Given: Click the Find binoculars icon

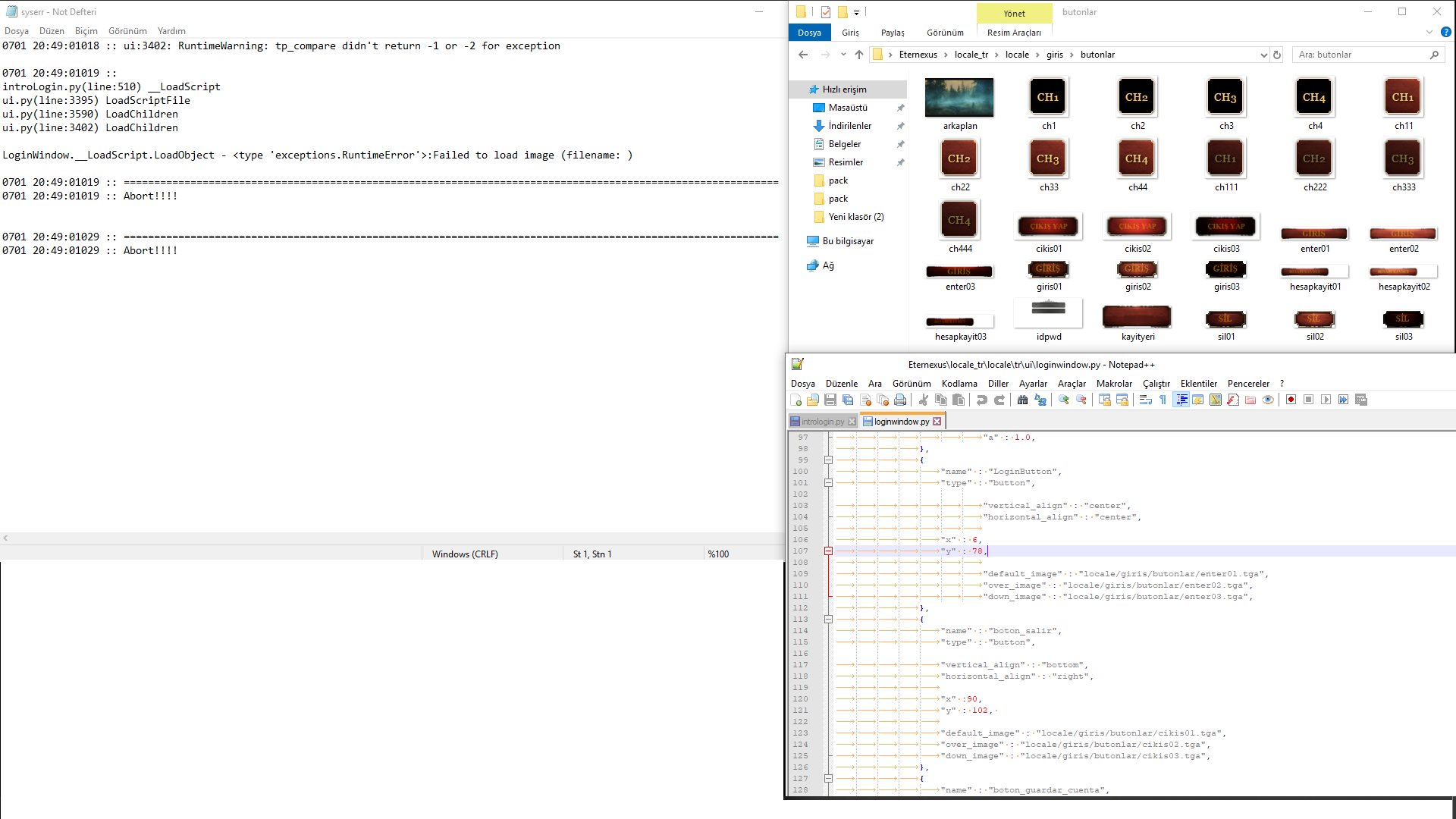Looking at the screenshot, I should [x=1022, y=400].
